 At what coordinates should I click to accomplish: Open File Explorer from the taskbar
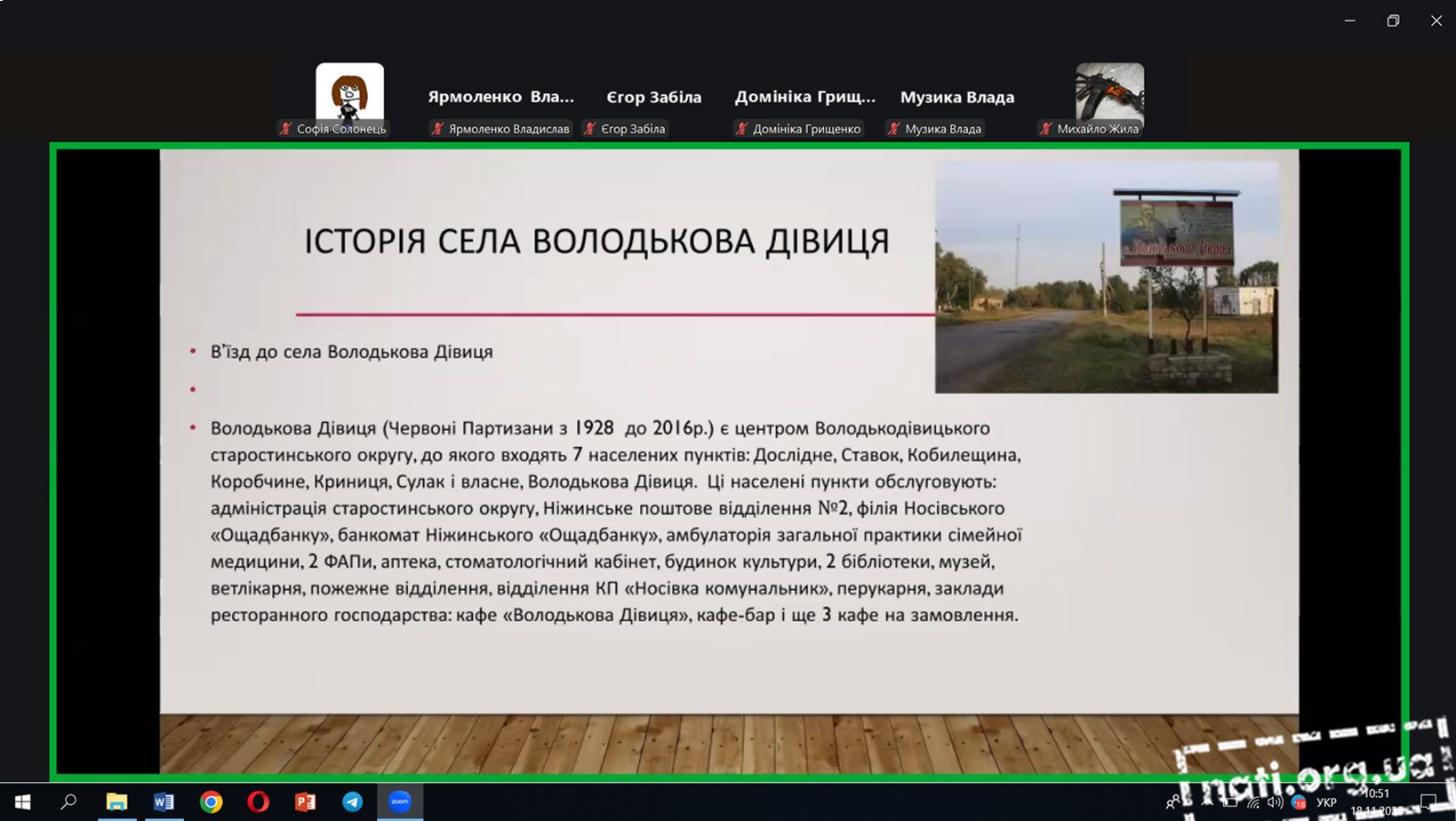coord(116,801)
